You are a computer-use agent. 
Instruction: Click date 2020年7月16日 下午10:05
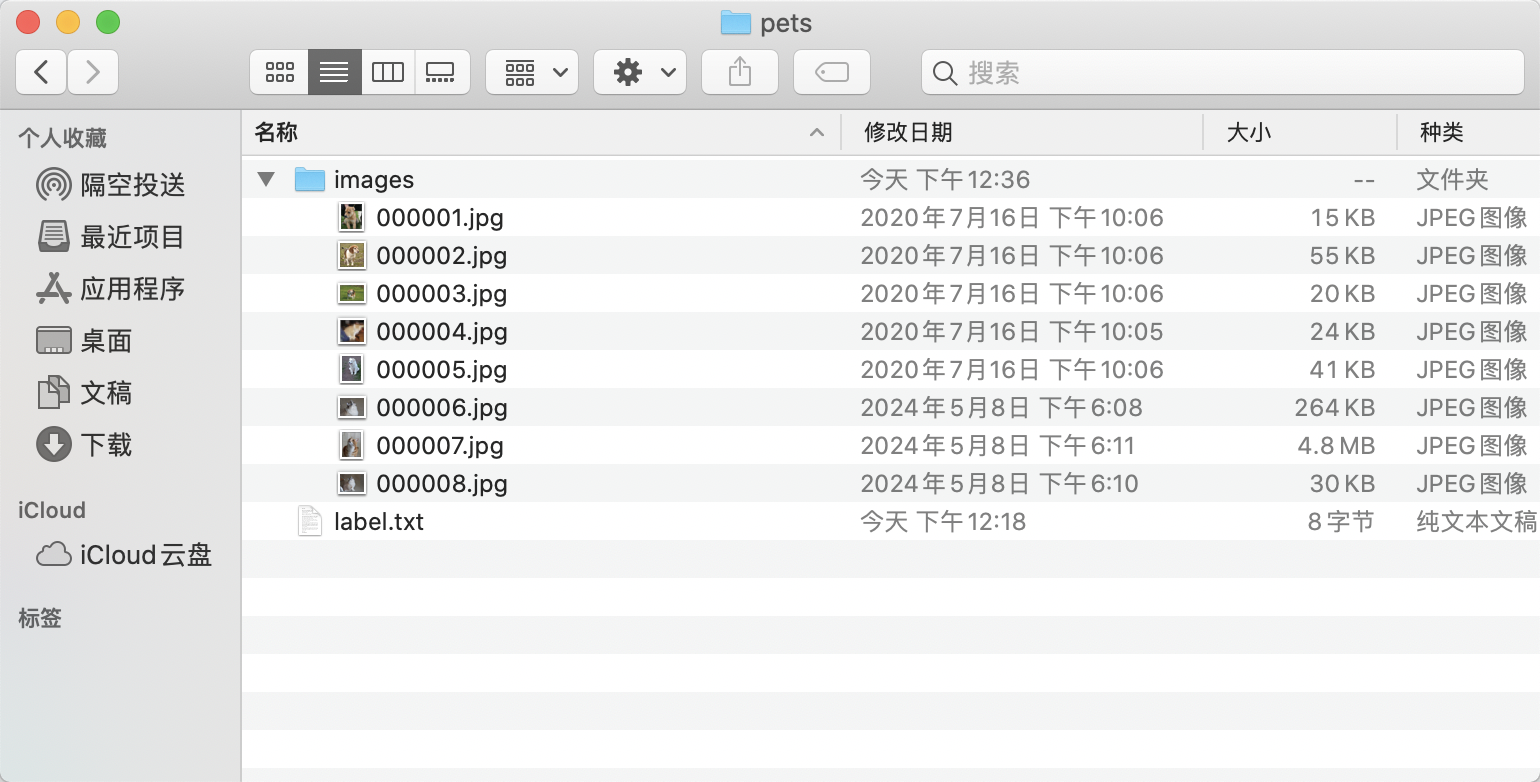click(1012, 332)
